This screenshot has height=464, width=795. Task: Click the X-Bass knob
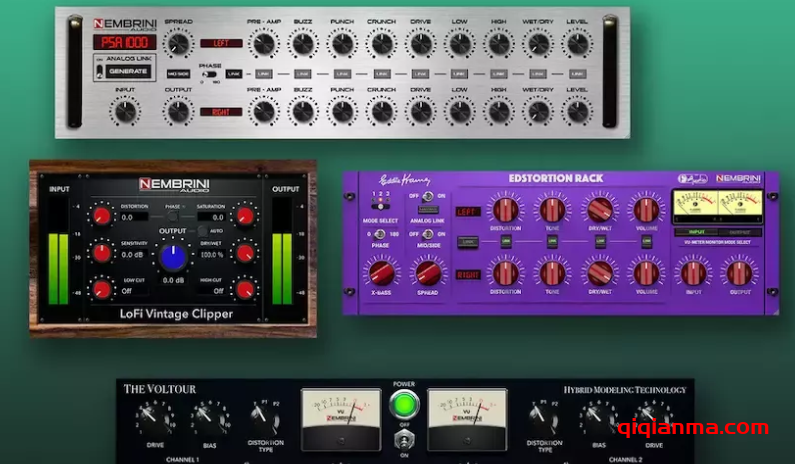click(x=381, y=273)
